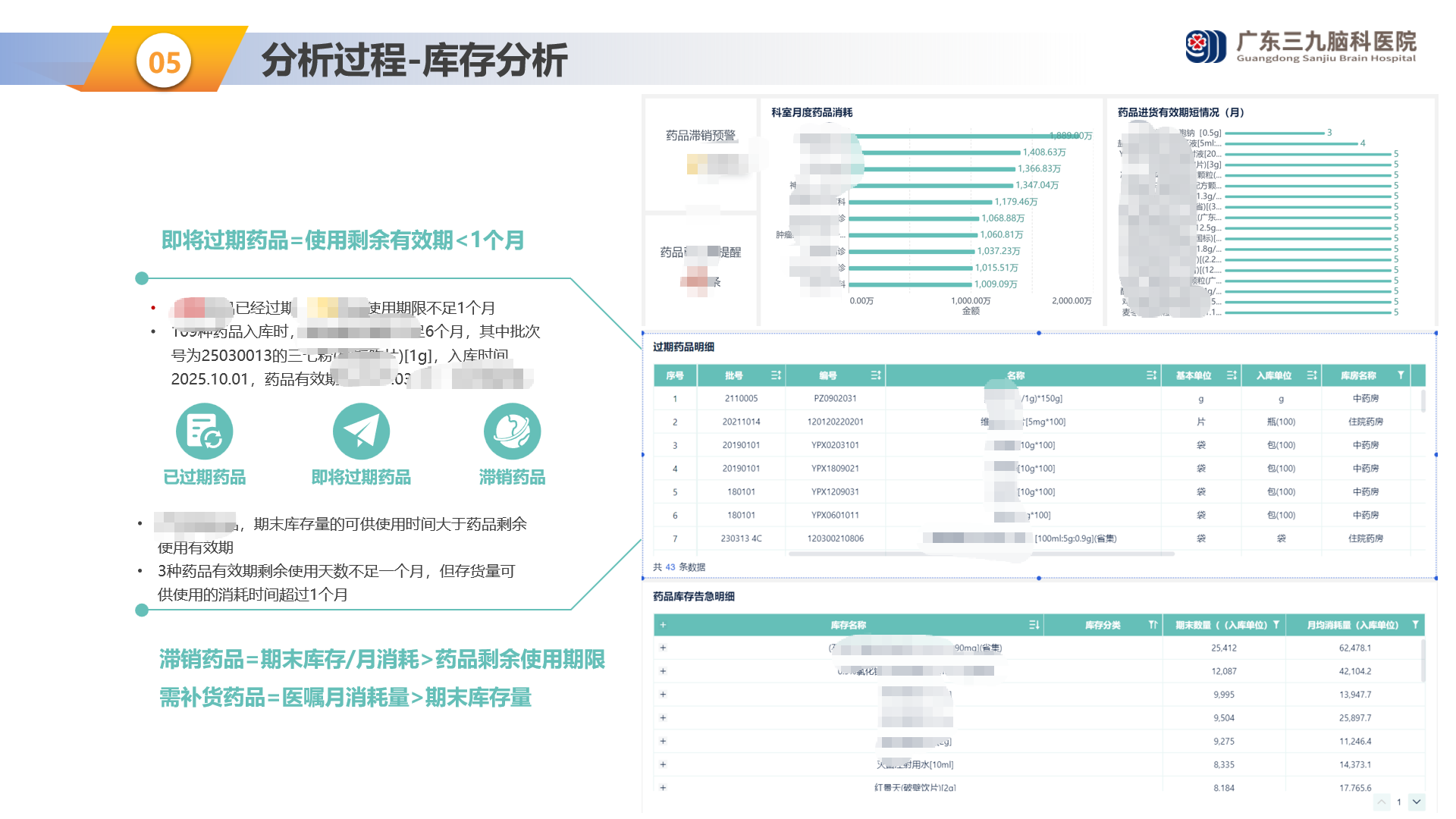Click the 滞销药品 globe icon

click(512, 431)
